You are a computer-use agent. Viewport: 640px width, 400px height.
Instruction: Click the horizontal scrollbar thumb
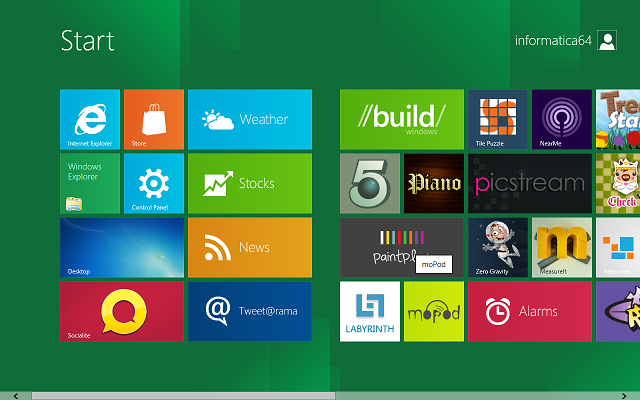tap(183, 396)
